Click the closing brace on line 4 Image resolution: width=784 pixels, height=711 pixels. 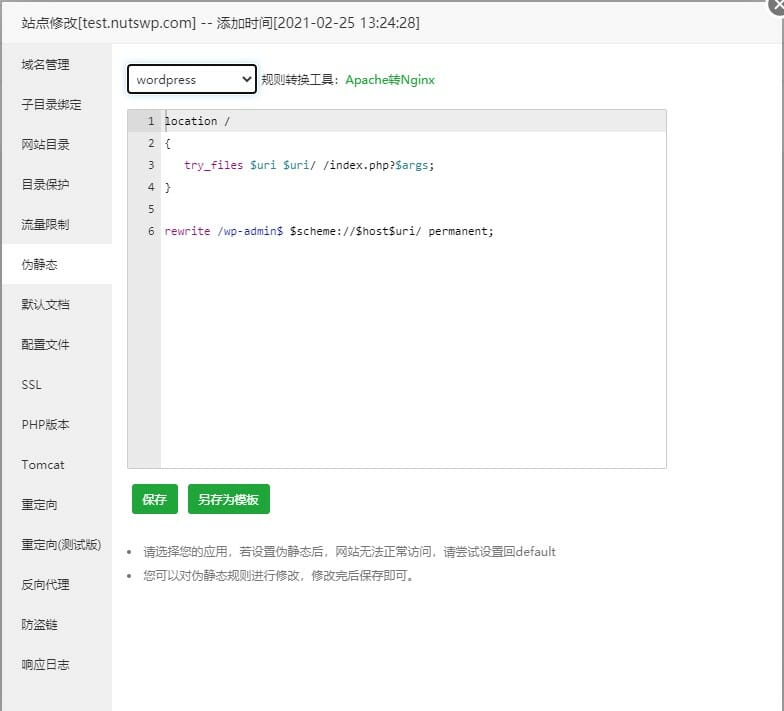[168, 187]
